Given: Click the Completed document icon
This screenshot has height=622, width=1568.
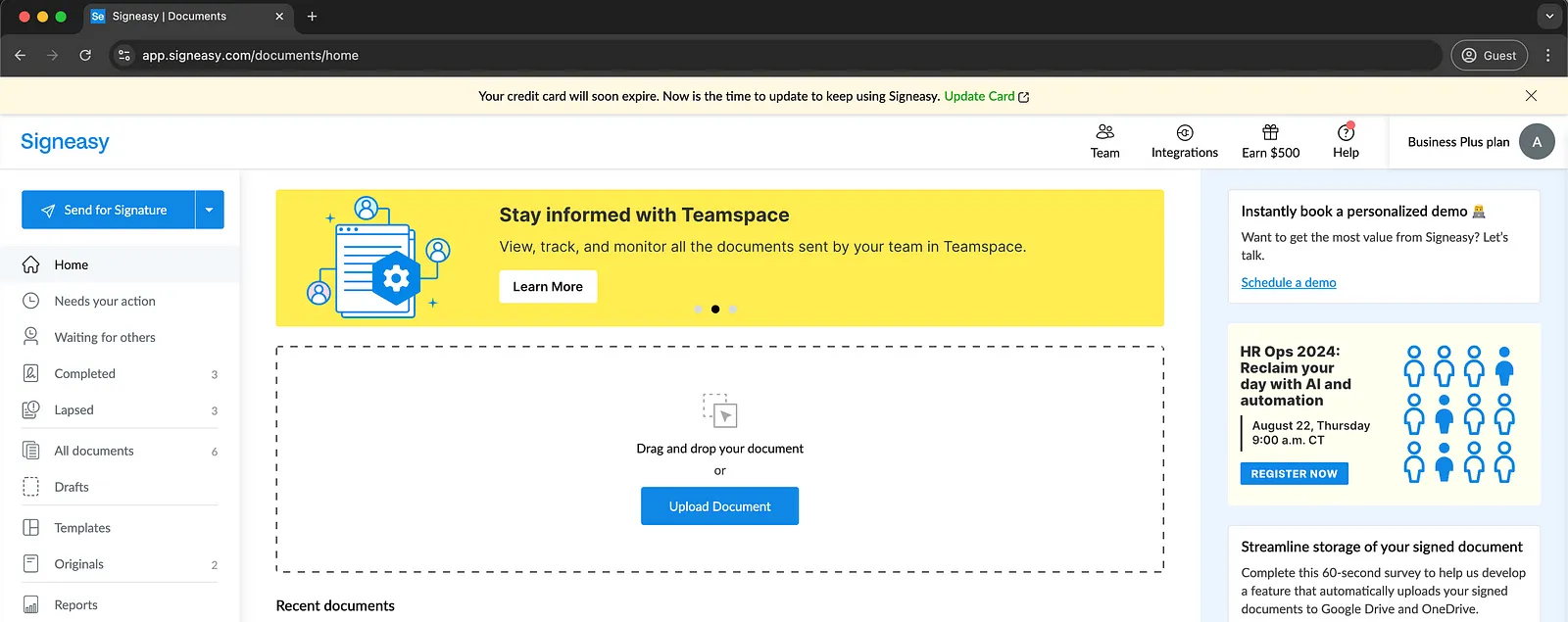Looking at the screenshot, I should point(31,373).
